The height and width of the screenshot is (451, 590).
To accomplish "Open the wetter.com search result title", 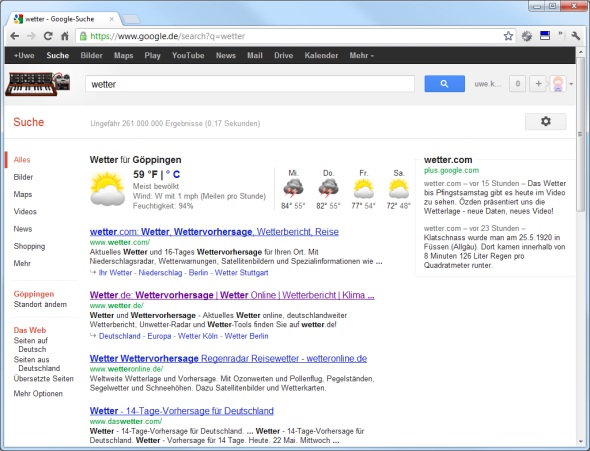I will point(214,232).
